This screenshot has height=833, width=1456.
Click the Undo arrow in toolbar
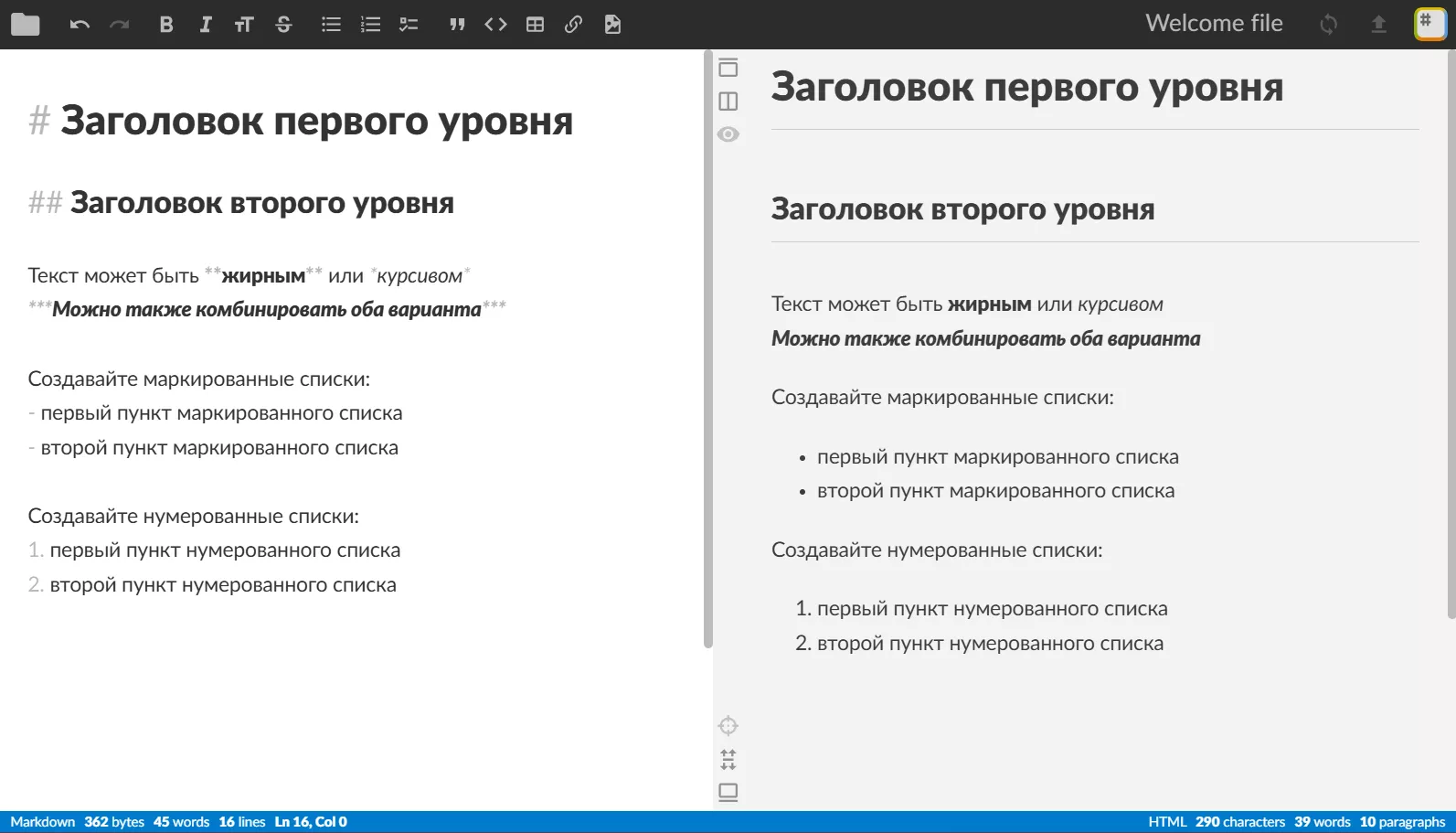80,25
